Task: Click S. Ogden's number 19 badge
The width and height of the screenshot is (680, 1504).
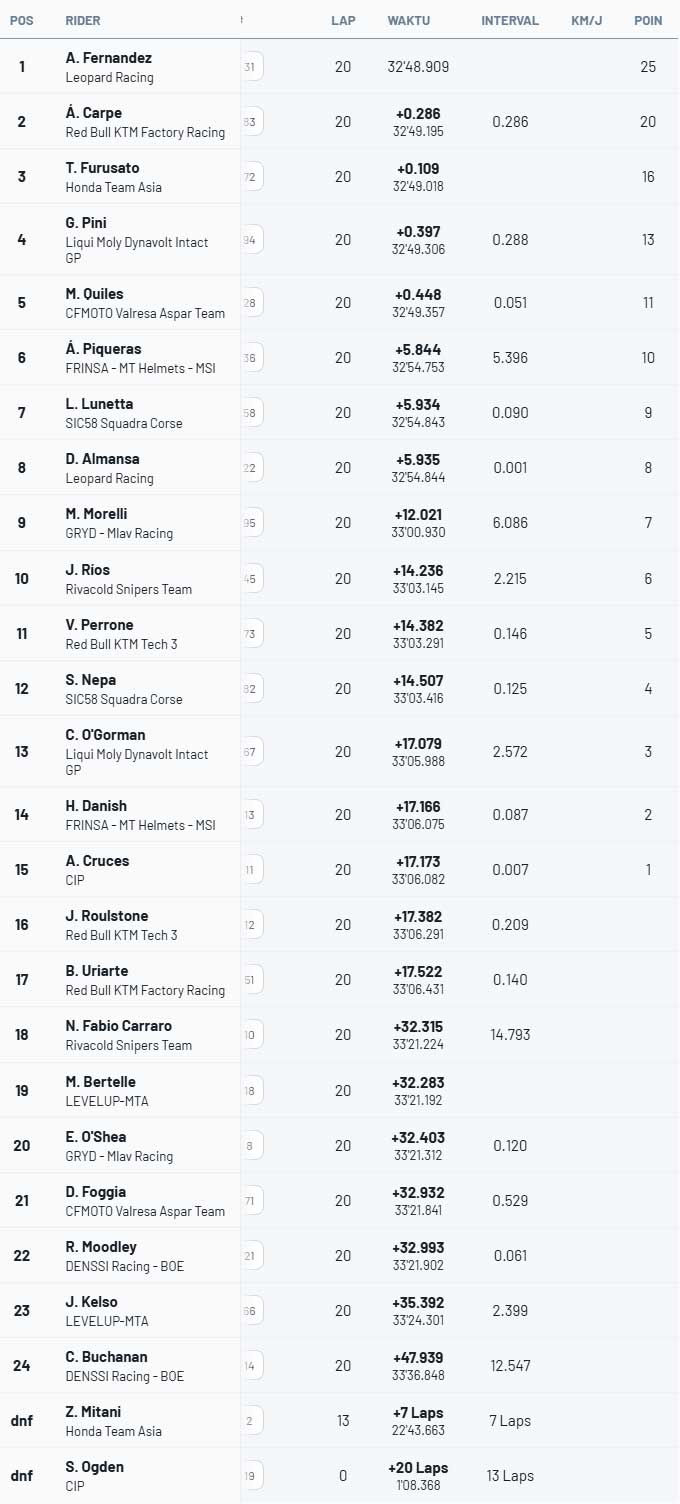Action: [x=250, y=1475]
